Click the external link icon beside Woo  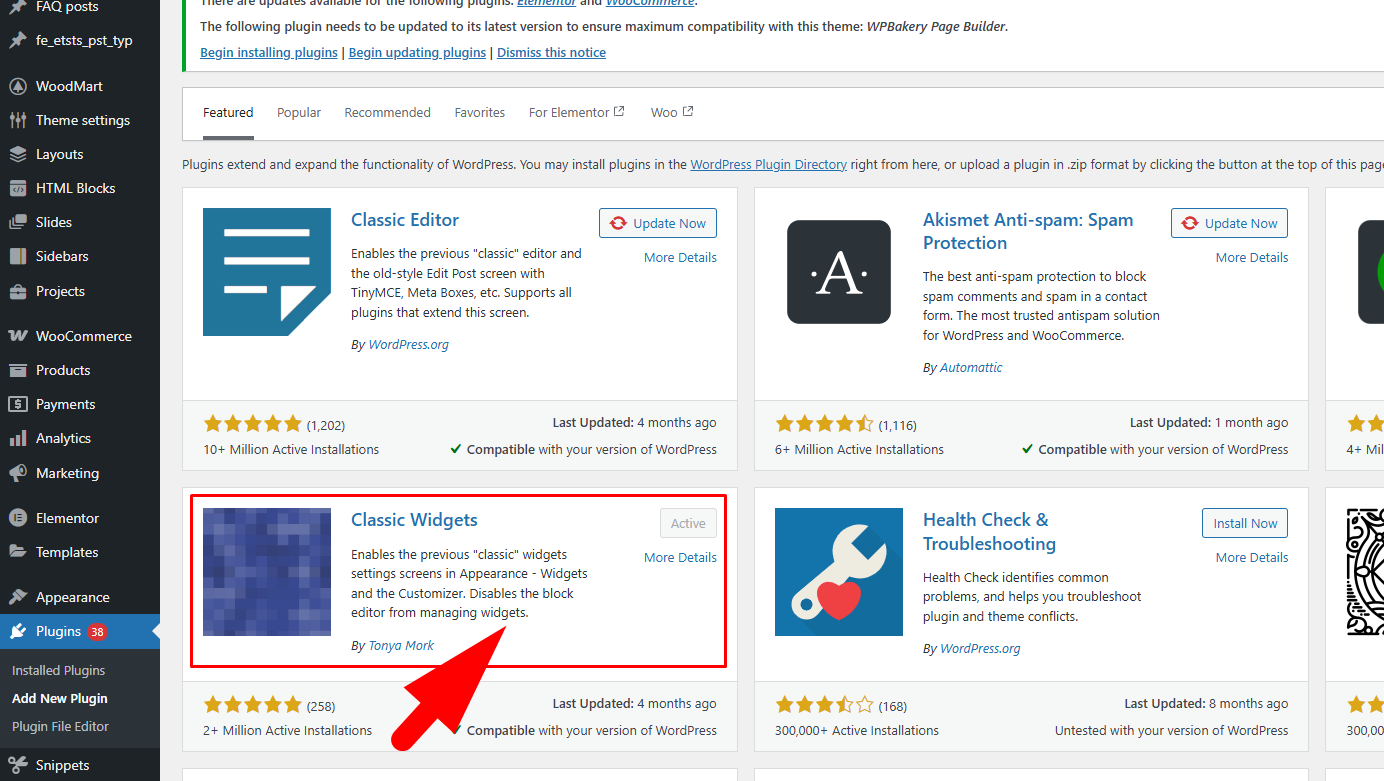tap(687, 111)
